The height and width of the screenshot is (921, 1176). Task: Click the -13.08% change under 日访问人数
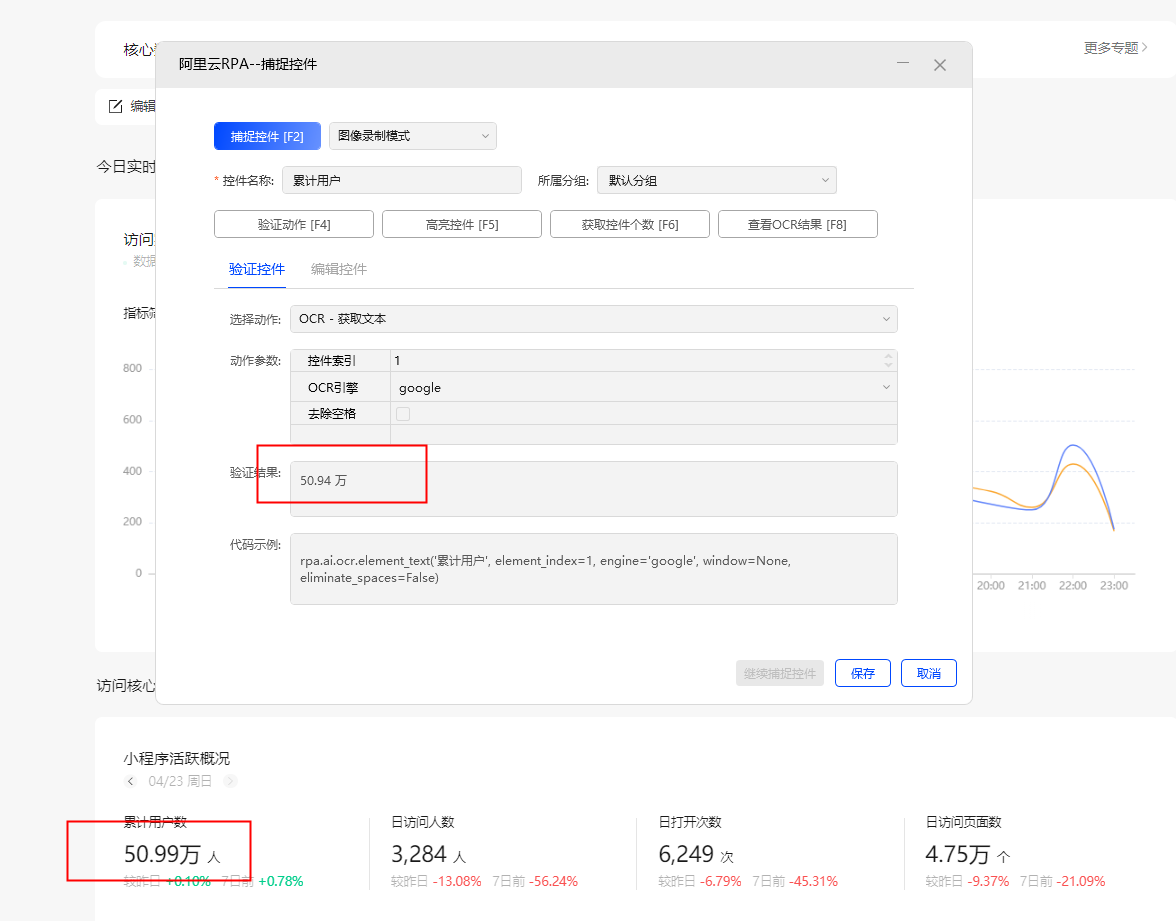[x=457, y=881]
